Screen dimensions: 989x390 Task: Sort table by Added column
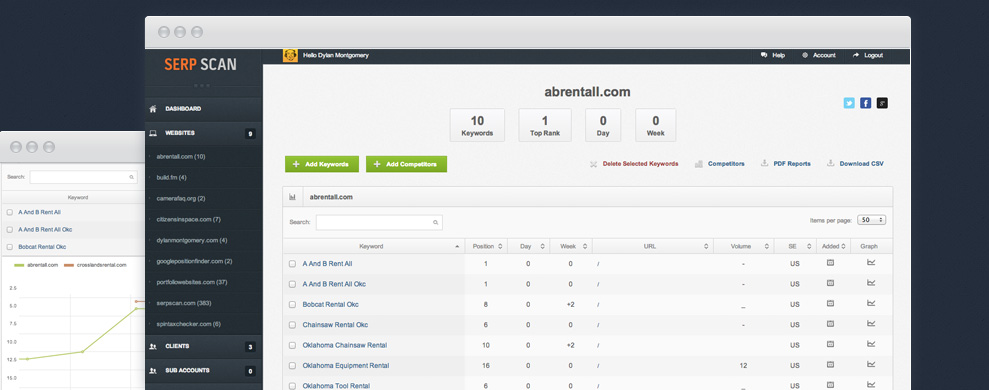833,246
